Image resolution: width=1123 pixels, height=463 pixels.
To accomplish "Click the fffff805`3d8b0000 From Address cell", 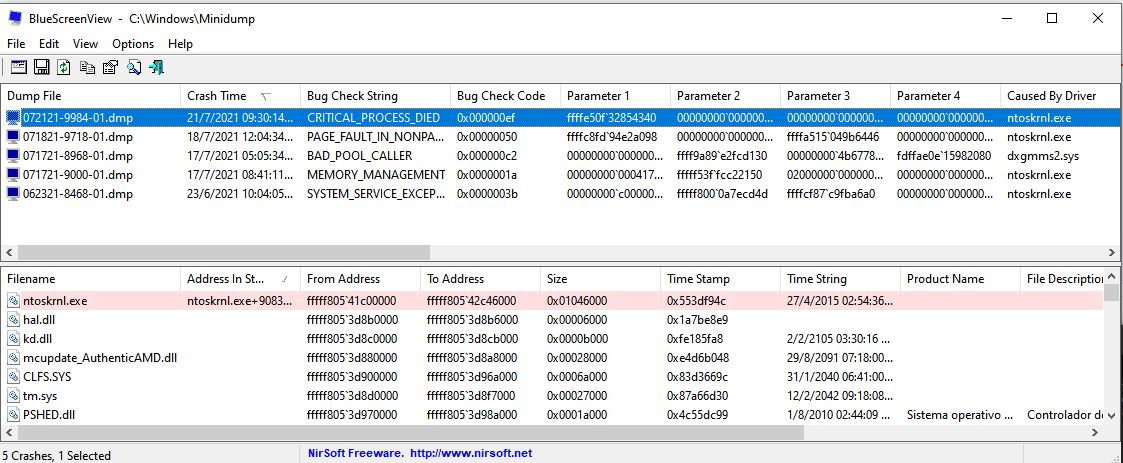I will tap(351, 320).
